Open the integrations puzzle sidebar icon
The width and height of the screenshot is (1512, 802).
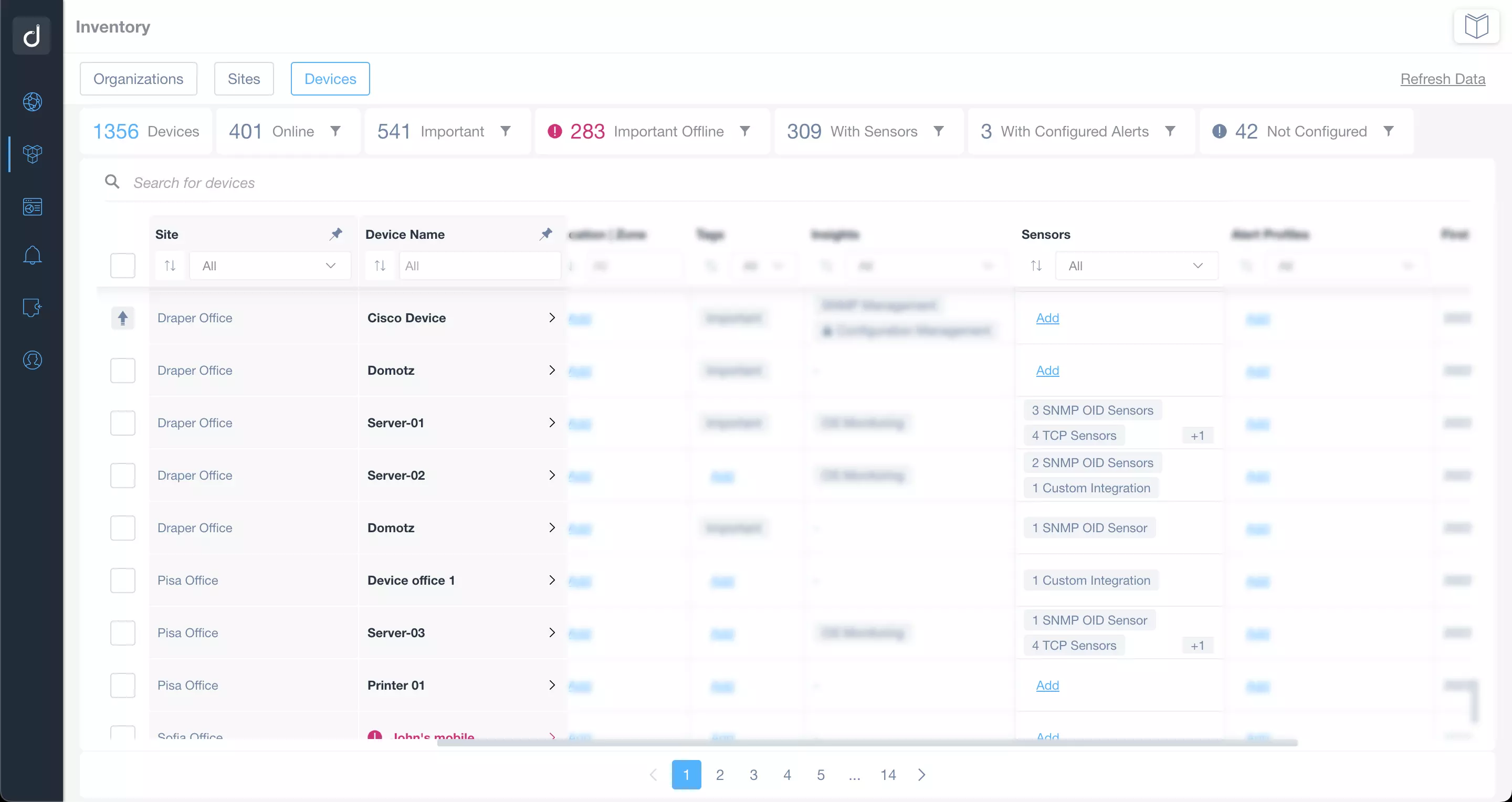coord(32,308)
